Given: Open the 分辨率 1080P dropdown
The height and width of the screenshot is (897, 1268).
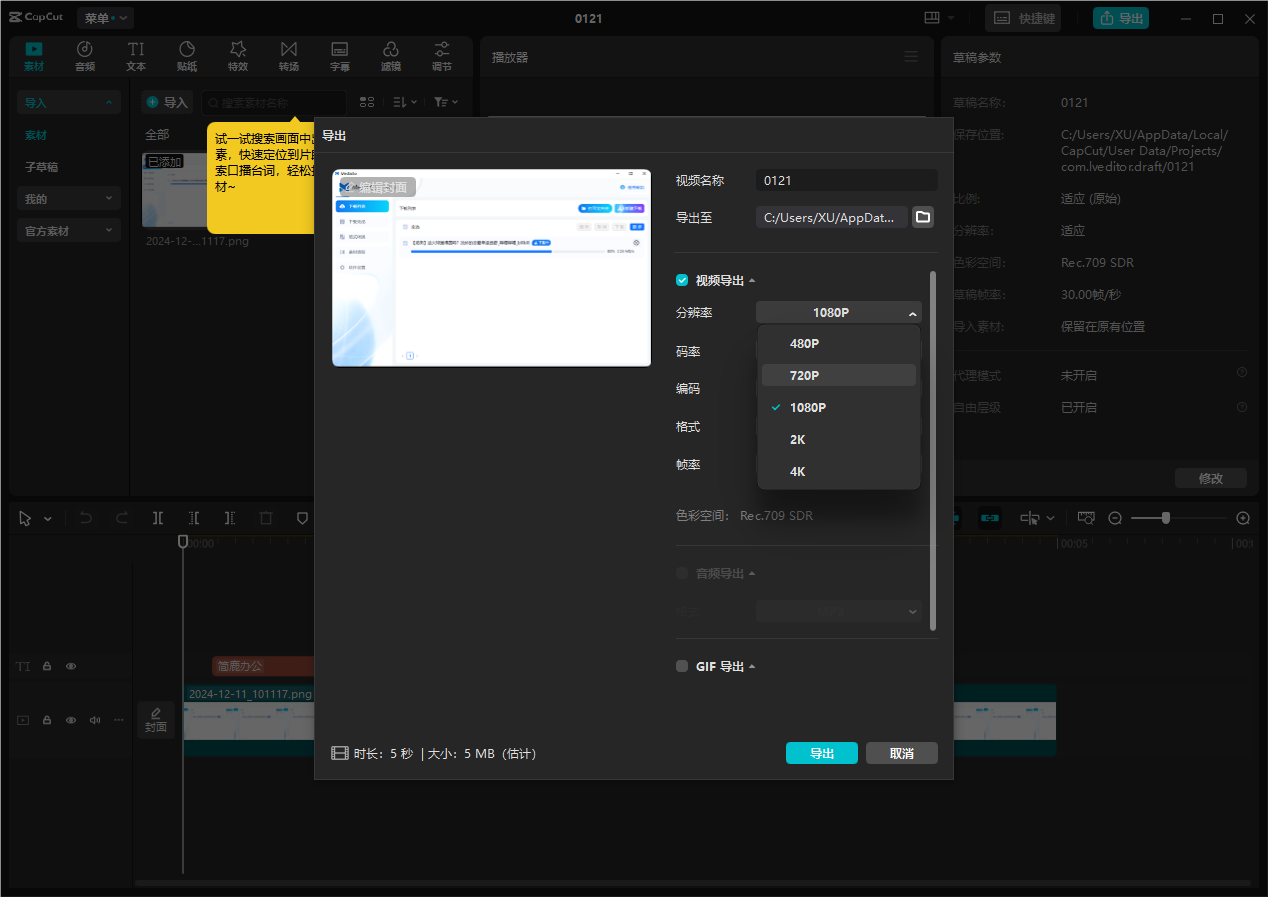Looking at the screenshot, I should pos(839,313).
